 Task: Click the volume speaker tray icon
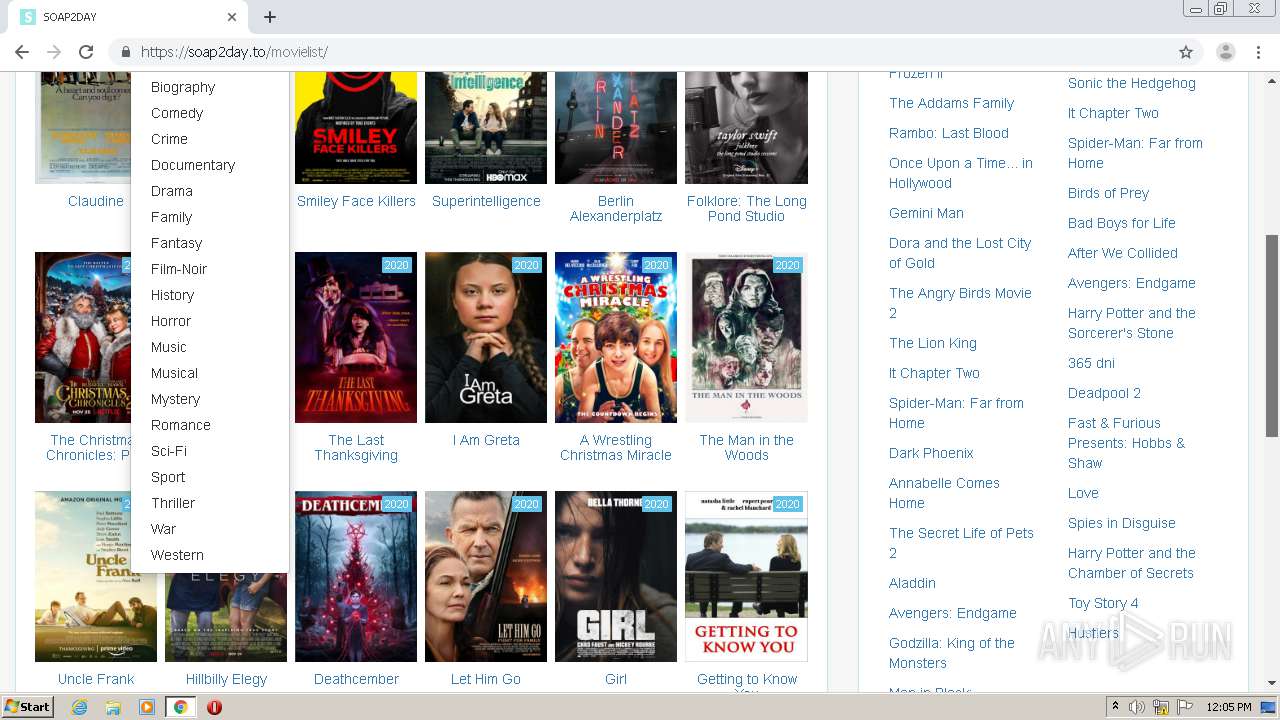point(1137,707)
